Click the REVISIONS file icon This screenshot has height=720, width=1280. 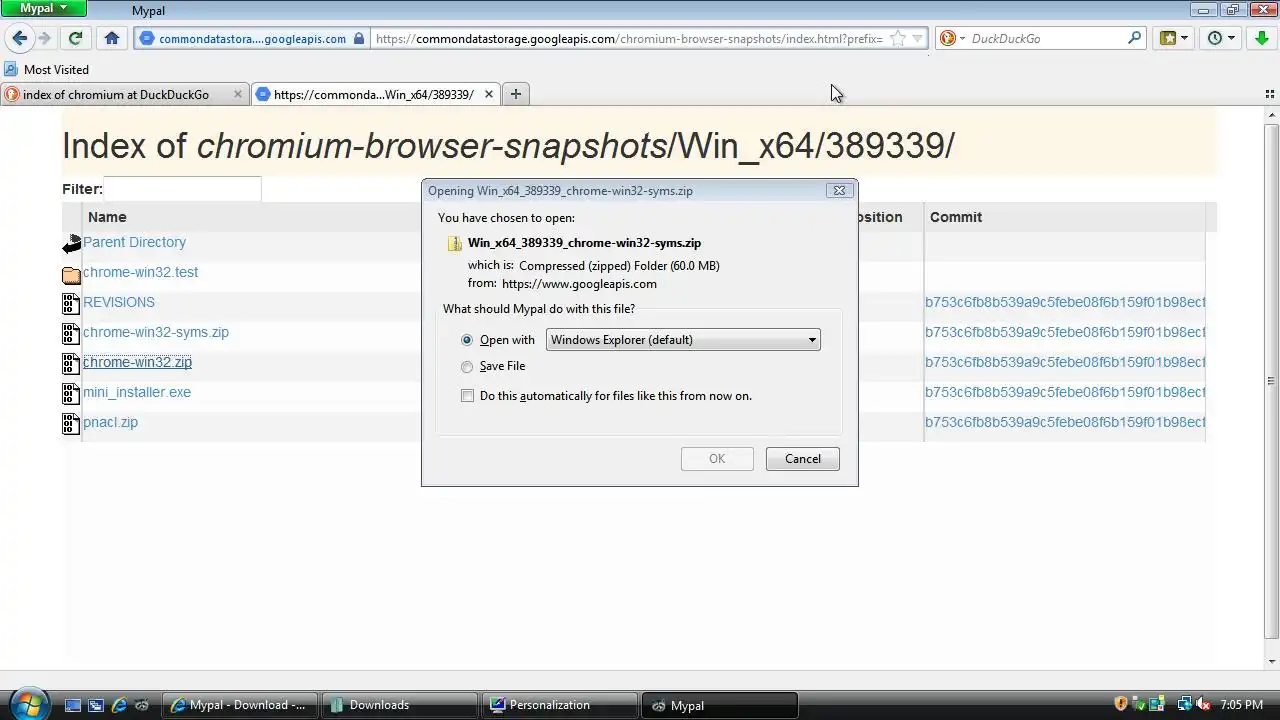tap(71, 304)
